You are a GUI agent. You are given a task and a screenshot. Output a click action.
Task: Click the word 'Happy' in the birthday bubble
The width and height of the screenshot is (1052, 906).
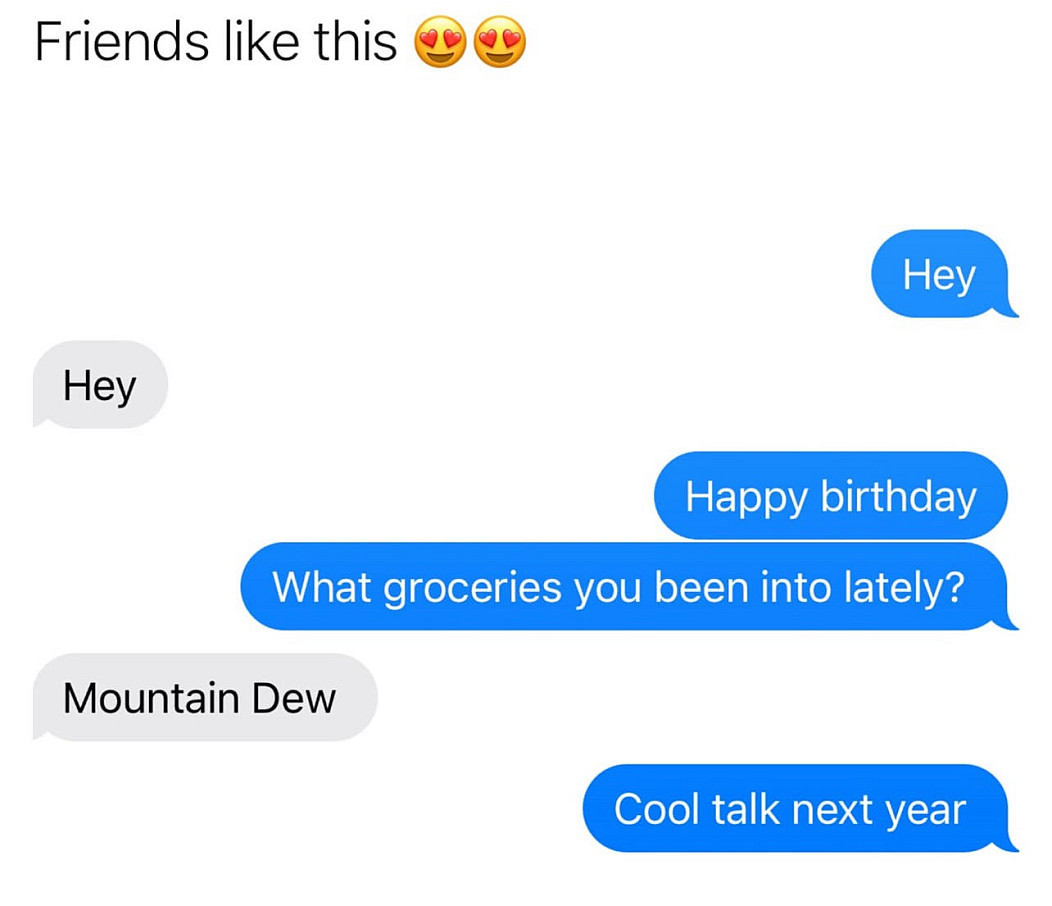pyautogui.click(x=746, y=499)
